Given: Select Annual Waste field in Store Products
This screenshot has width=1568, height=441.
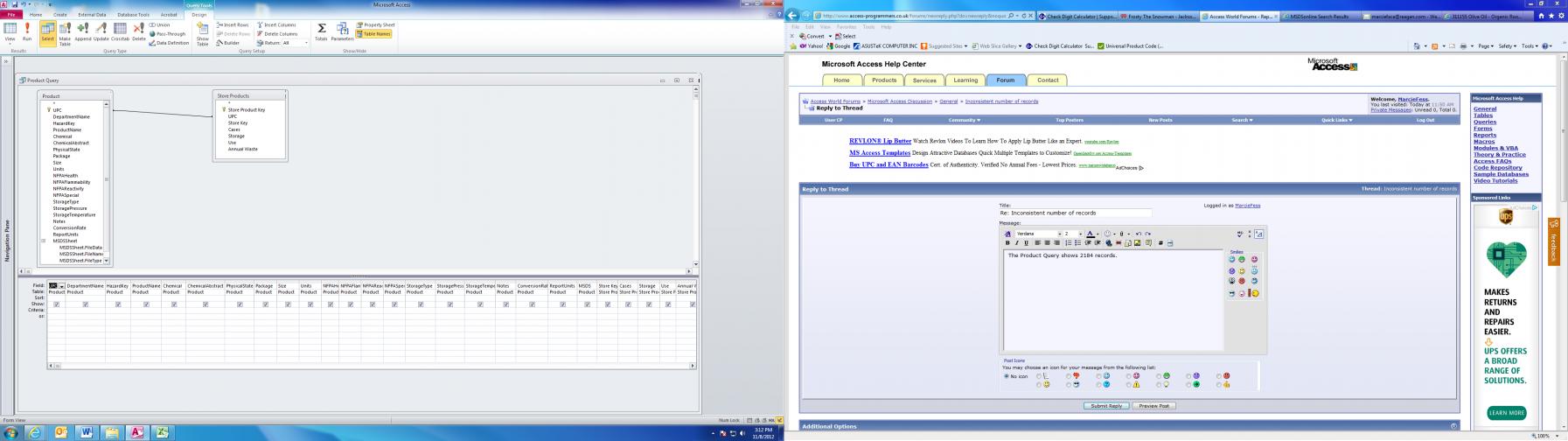Looking at the screenshot, I should tap(243, 149).
